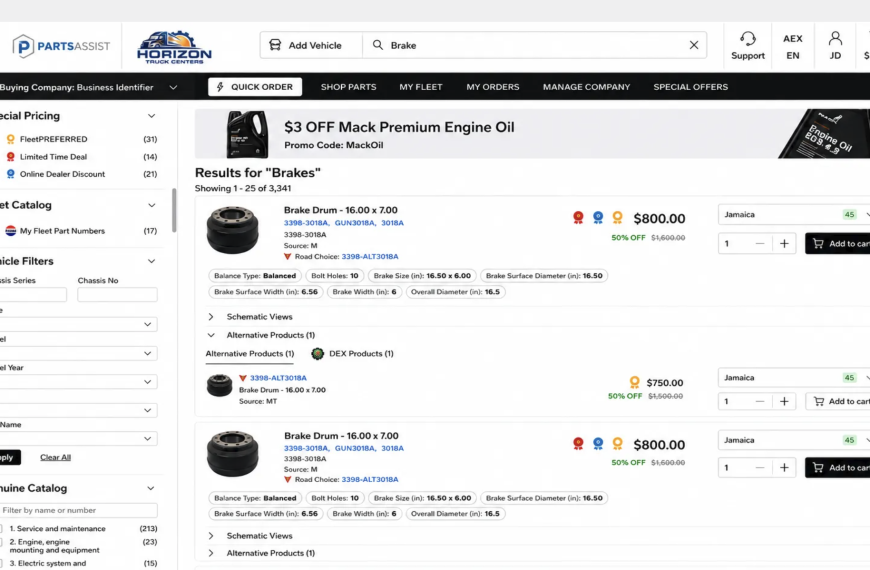Viewport: 870px width, 570px height.
Task: Increase quantity for alternative product 3398-ALT3018A
Action: coord(784,401)
